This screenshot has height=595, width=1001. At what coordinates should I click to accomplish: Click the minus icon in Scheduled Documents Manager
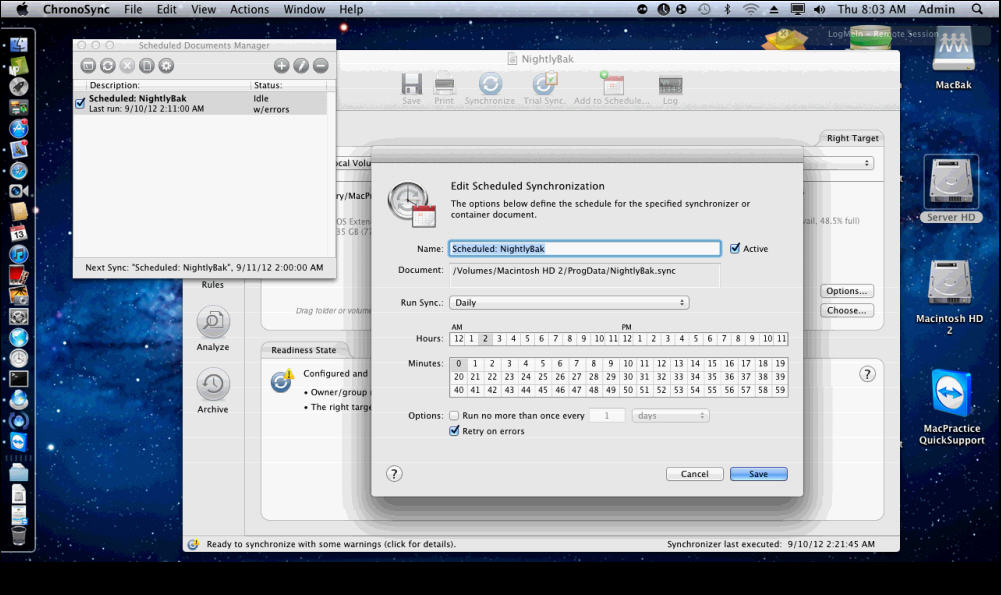click(320, 65)
